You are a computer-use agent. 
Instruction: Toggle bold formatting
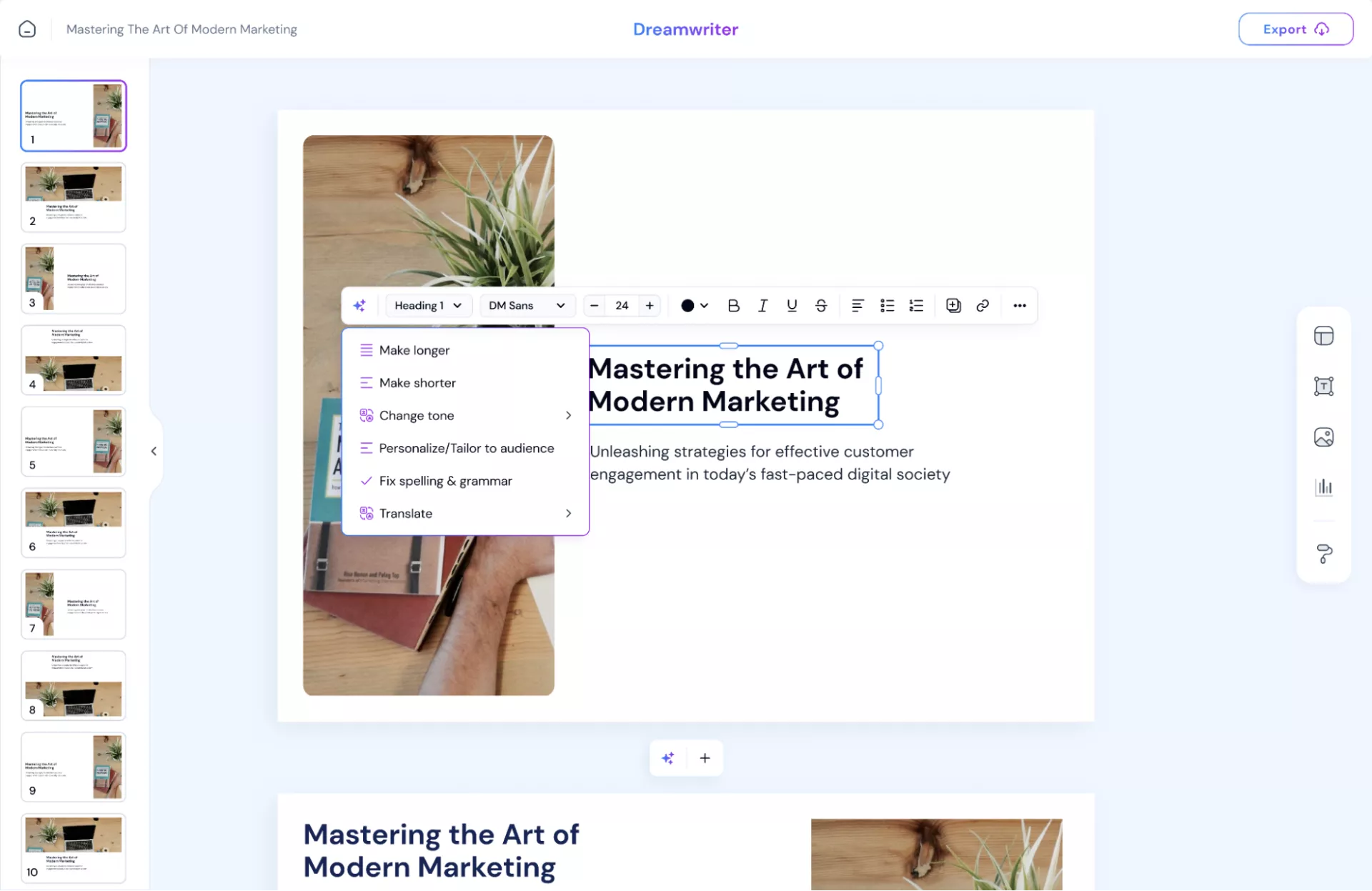tap(733, 306)
